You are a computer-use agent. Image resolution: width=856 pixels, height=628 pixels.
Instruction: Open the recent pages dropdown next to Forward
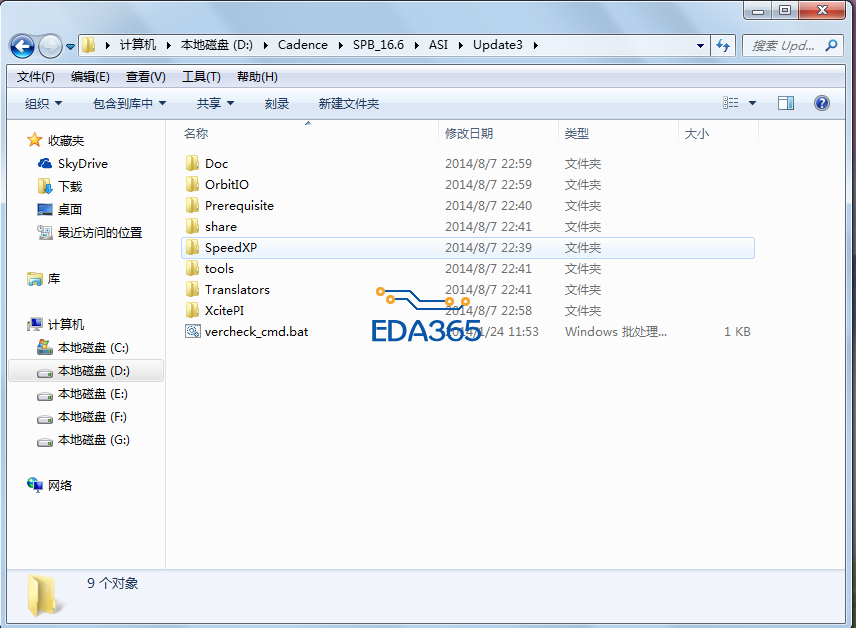(x=70, y=47)
